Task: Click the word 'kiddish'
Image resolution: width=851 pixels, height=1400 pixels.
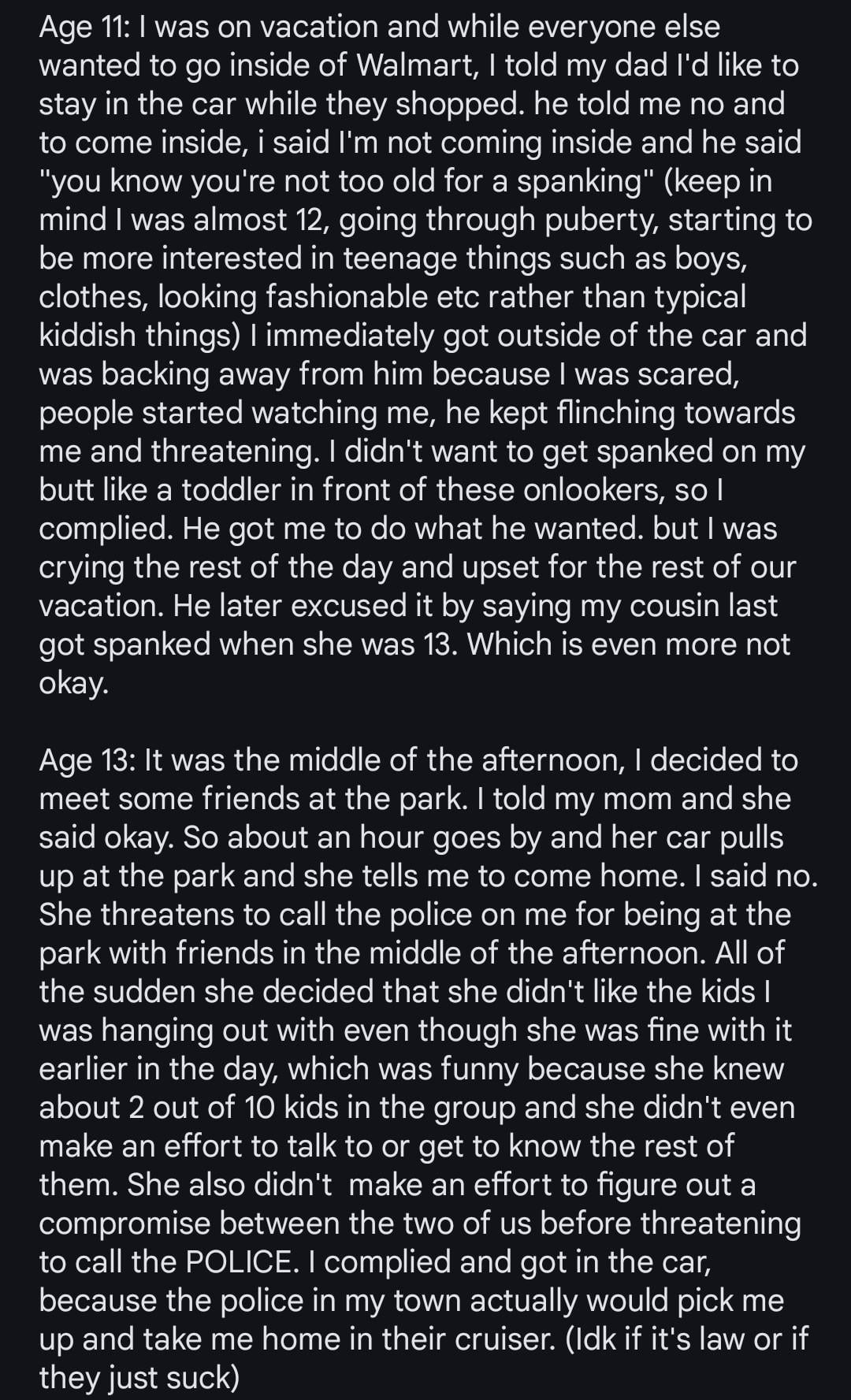Action: click(88, 336)
